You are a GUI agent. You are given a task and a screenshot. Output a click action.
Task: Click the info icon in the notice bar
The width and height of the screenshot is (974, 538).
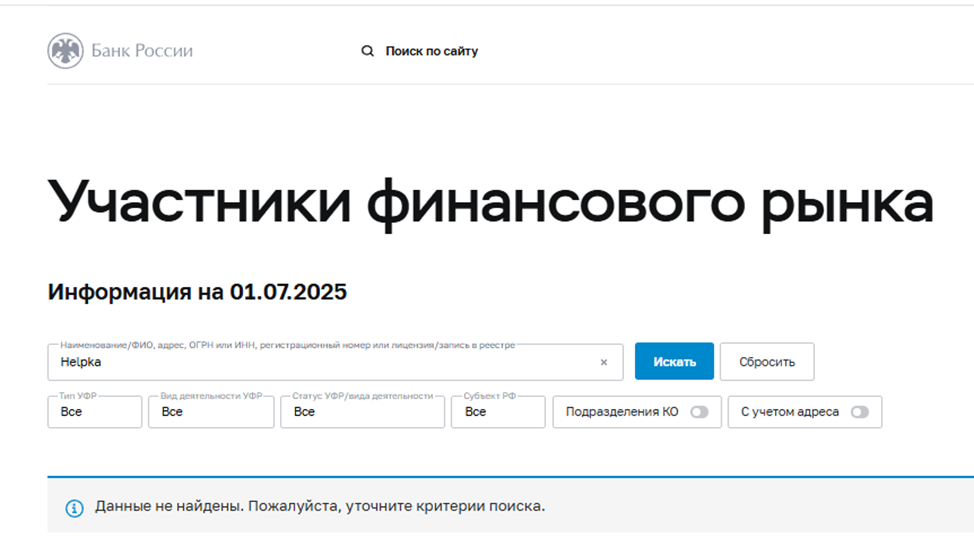point(75,508)
